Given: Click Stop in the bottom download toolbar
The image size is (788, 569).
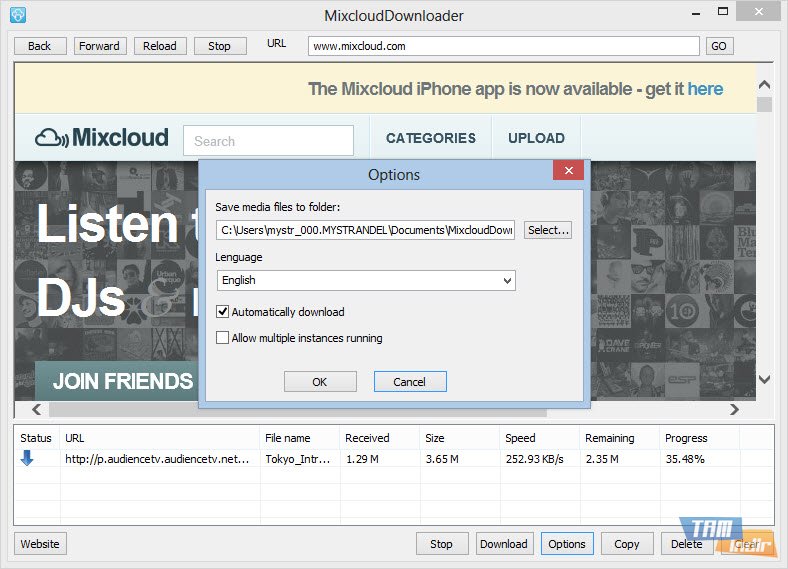Looking at the screenshot, I should [x=442, y=544].
